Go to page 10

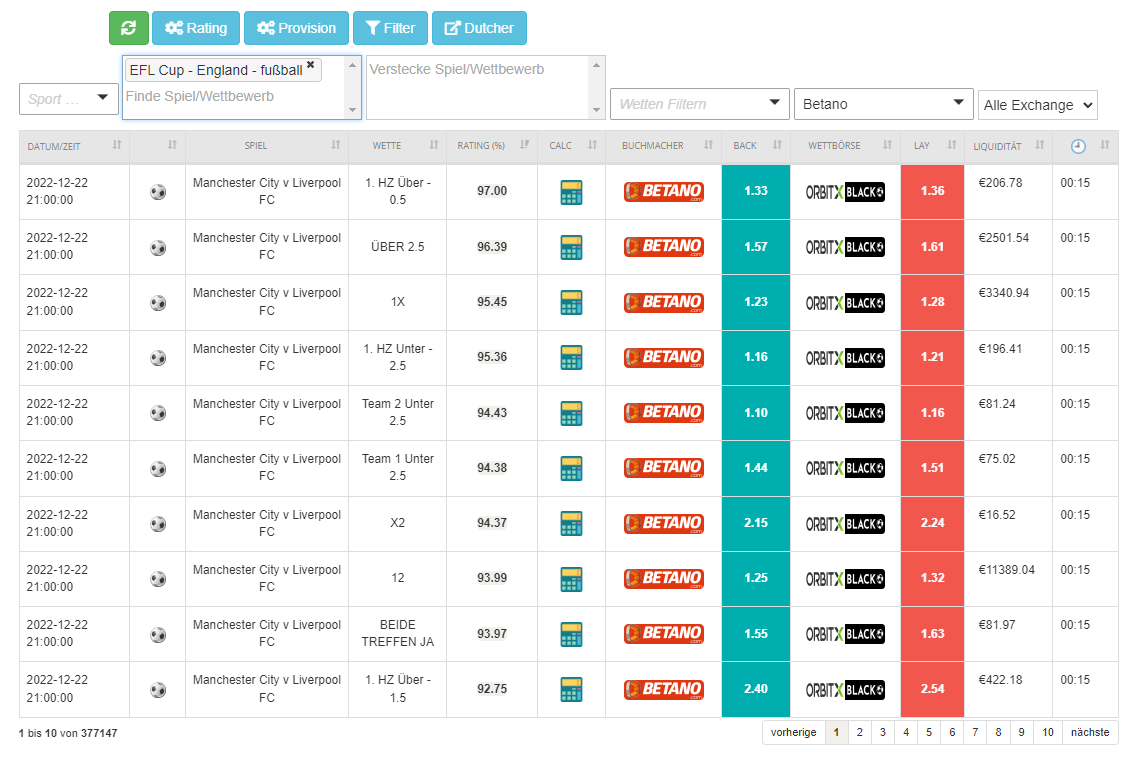coord(1048,732)
